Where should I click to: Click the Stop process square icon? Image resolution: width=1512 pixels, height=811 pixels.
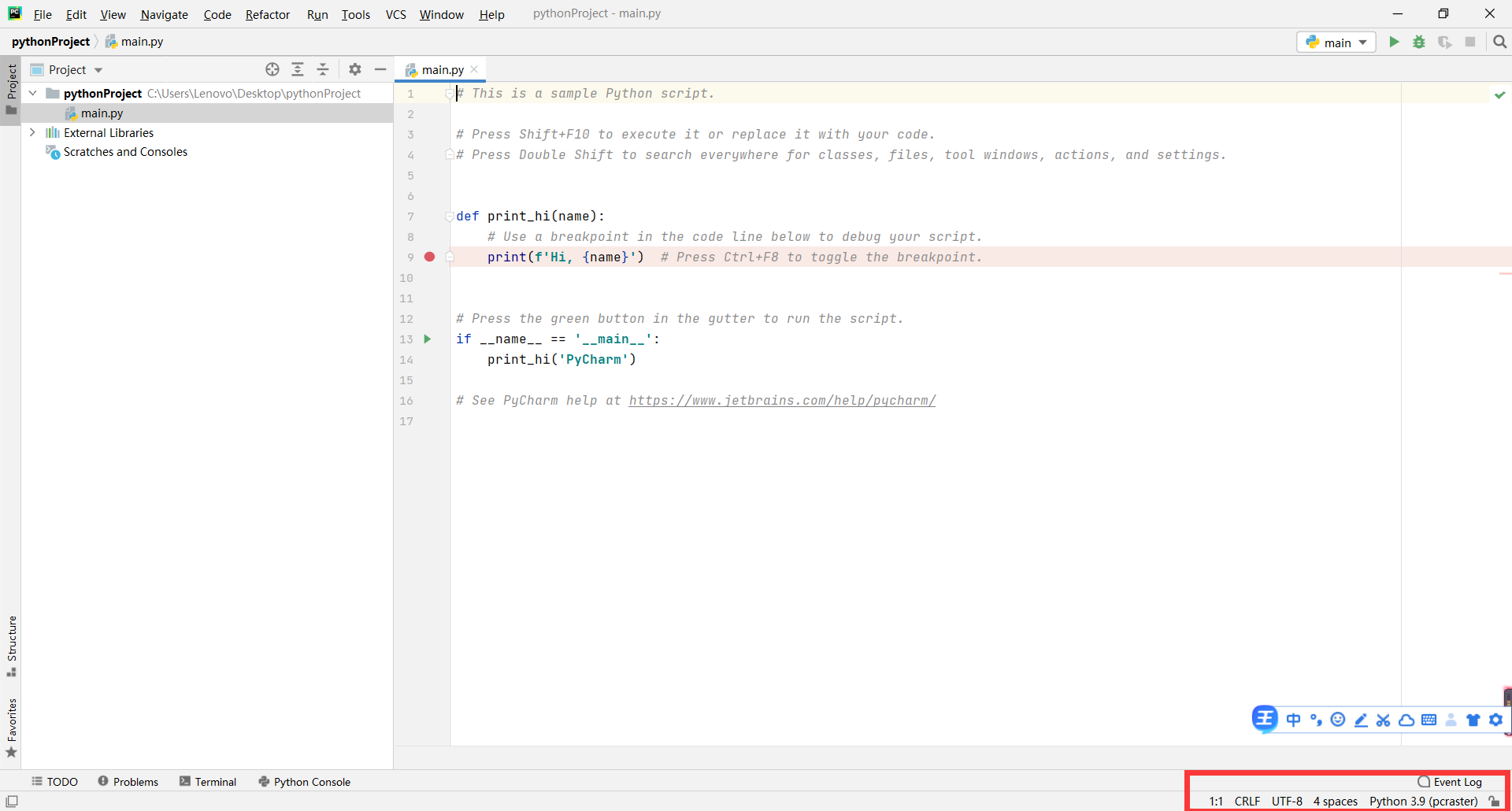[x=1470, y=42]
